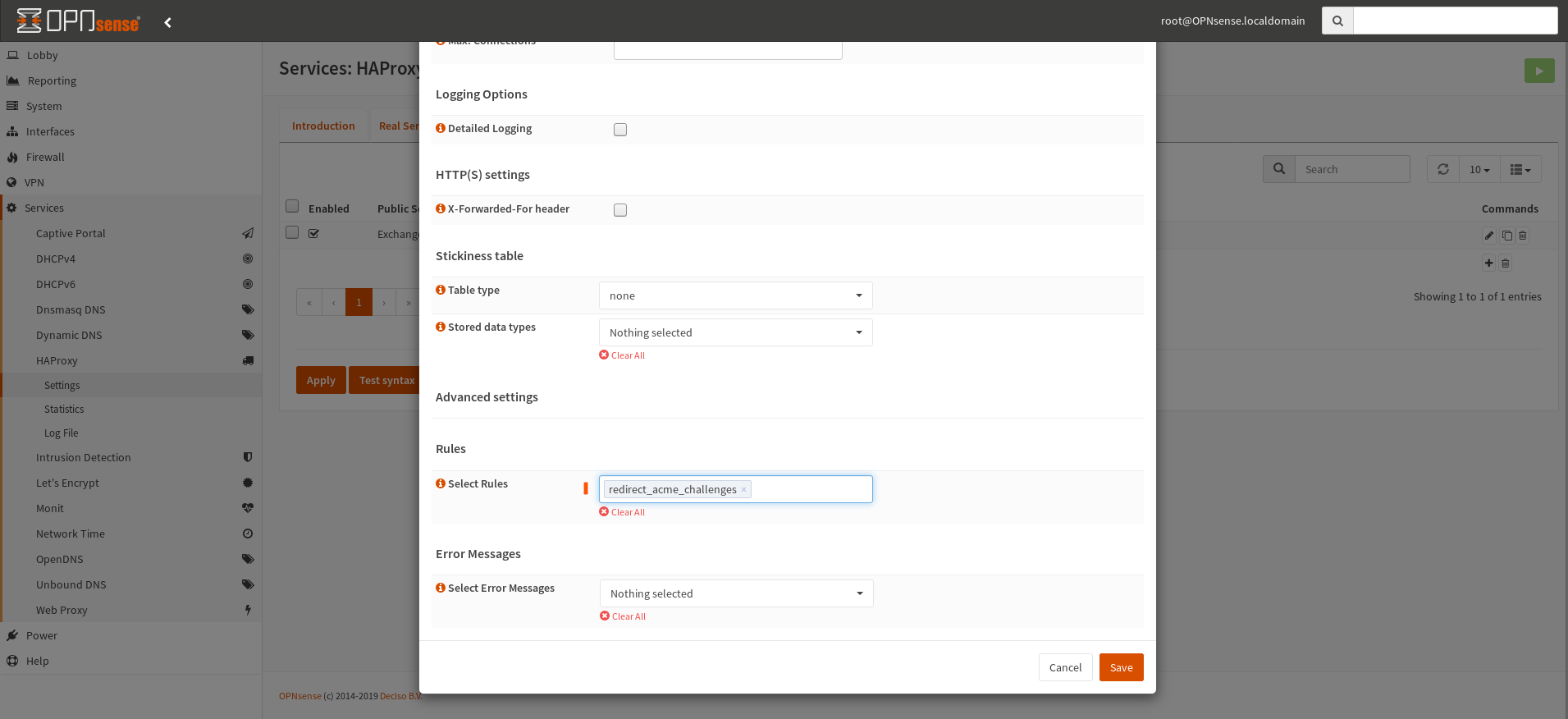This screenshot has width=1568, height=719.
Task: Click the green start service button
Action: [x=1538, y=71]
